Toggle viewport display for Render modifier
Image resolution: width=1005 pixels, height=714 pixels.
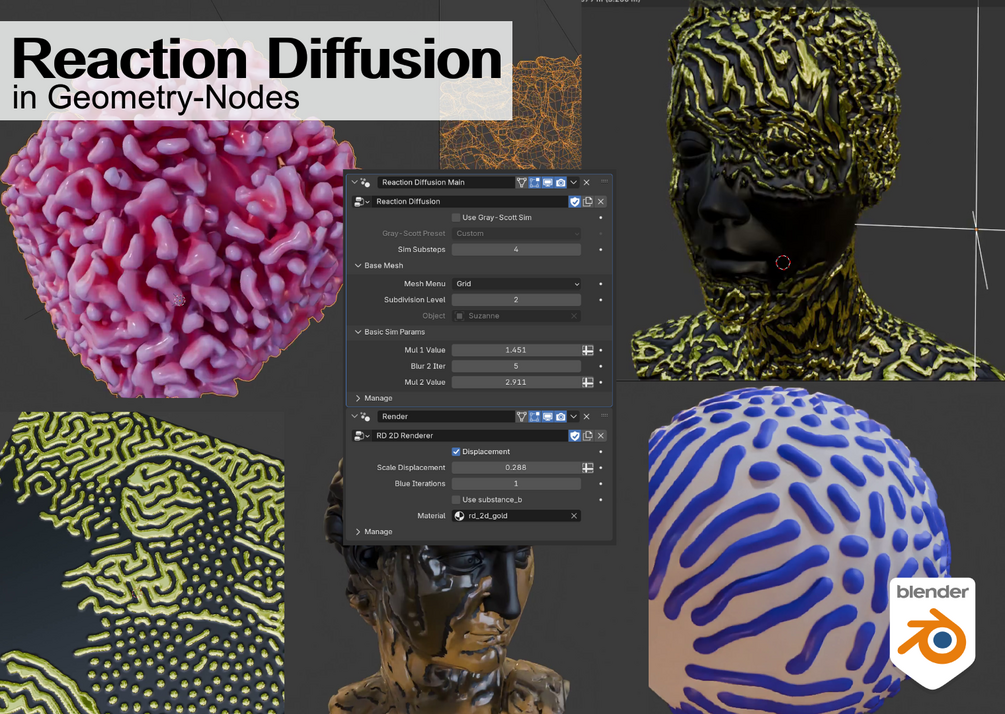point(548,417)
